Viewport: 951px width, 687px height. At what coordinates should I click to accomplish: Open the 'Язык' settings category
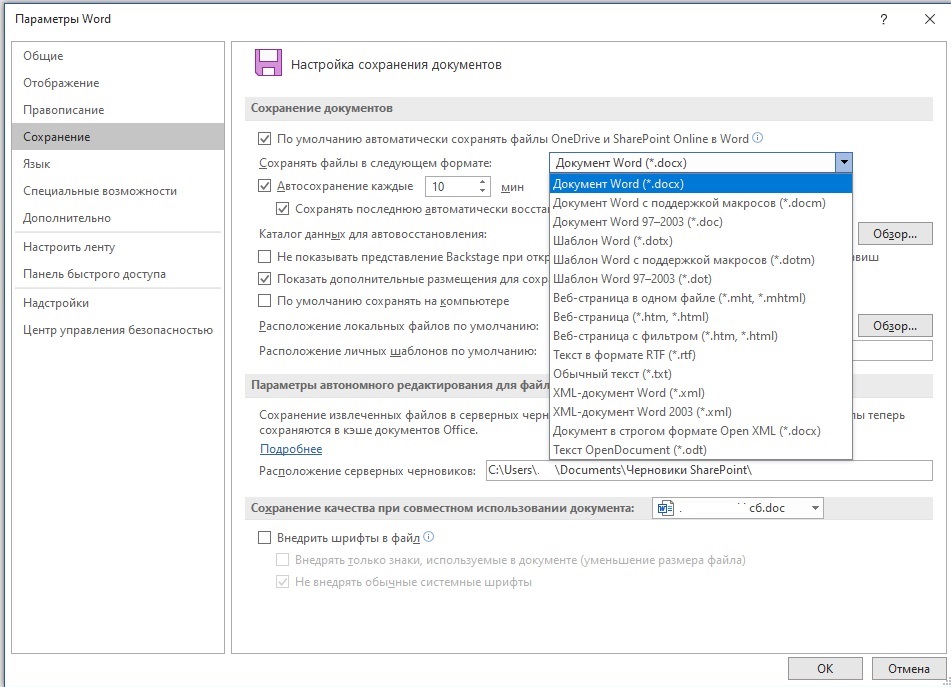118,164
